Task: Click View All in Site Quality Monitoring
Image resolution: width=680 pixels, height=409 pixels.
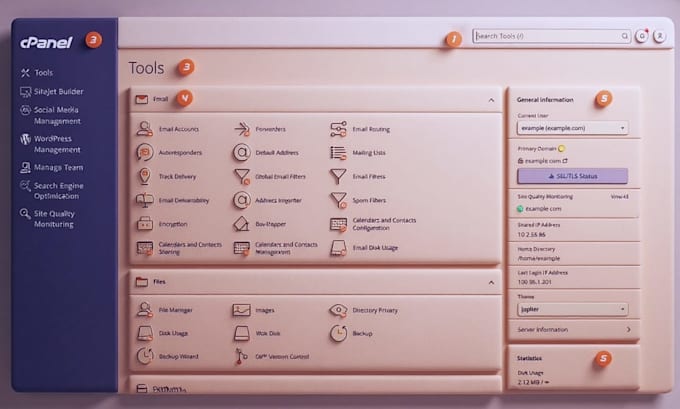Action: coord(619,196)
